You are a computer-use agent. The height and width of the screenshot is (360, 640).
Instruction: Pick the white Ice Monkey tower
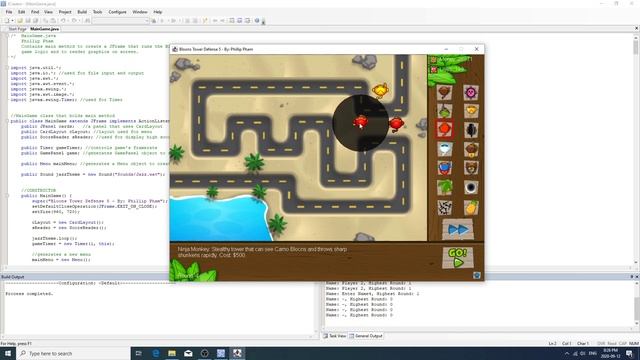(444, 149)
